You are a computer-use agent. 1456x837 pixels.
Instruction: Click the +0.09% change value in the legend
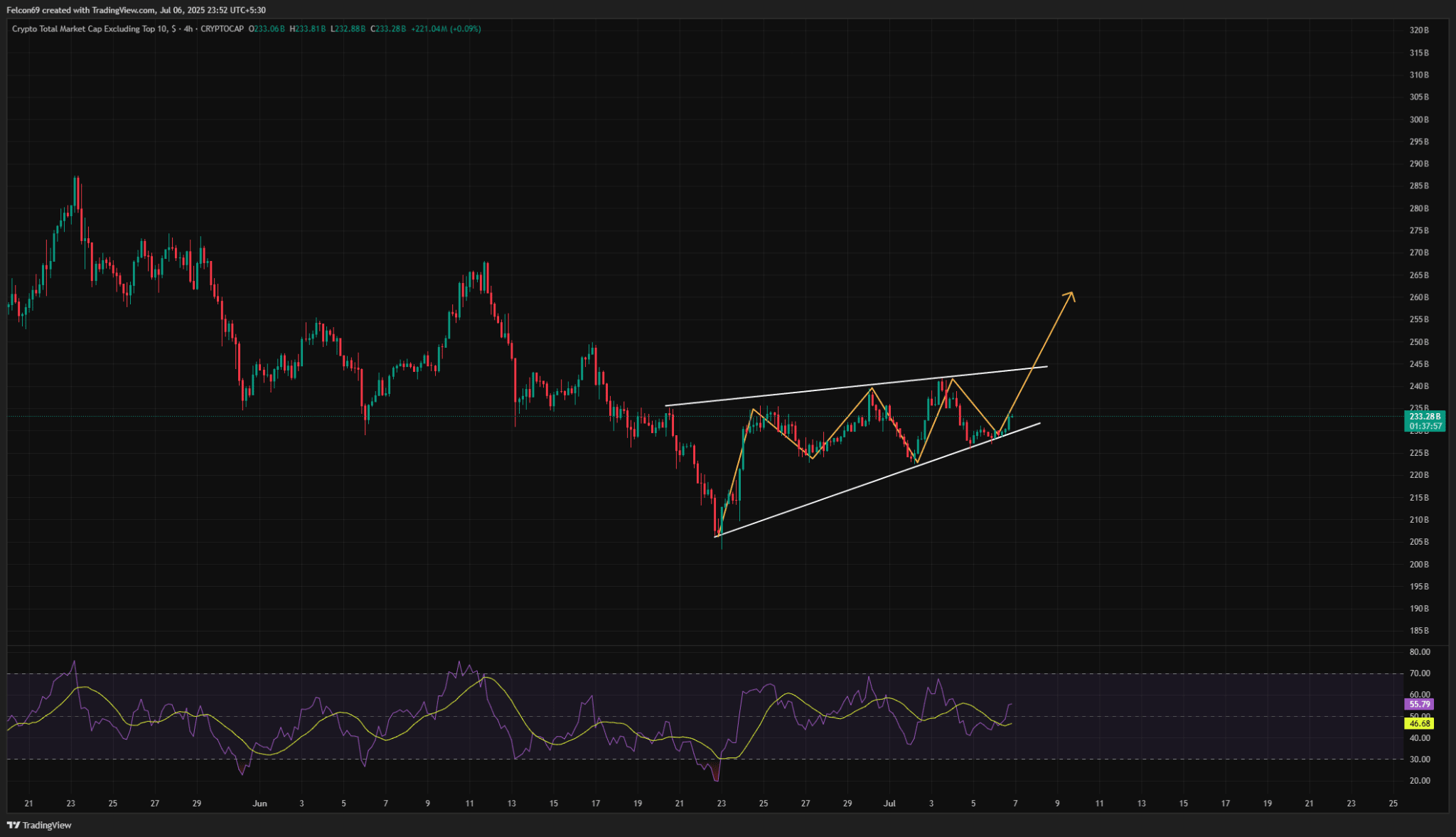coord(466,29)
